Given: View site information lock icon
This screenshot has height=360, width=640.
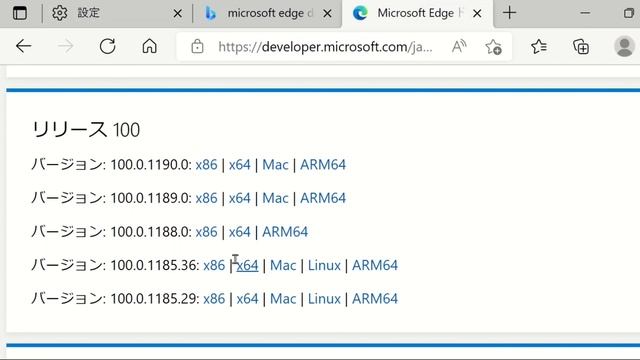Looking at the screenshot, I should coord(197,47).
